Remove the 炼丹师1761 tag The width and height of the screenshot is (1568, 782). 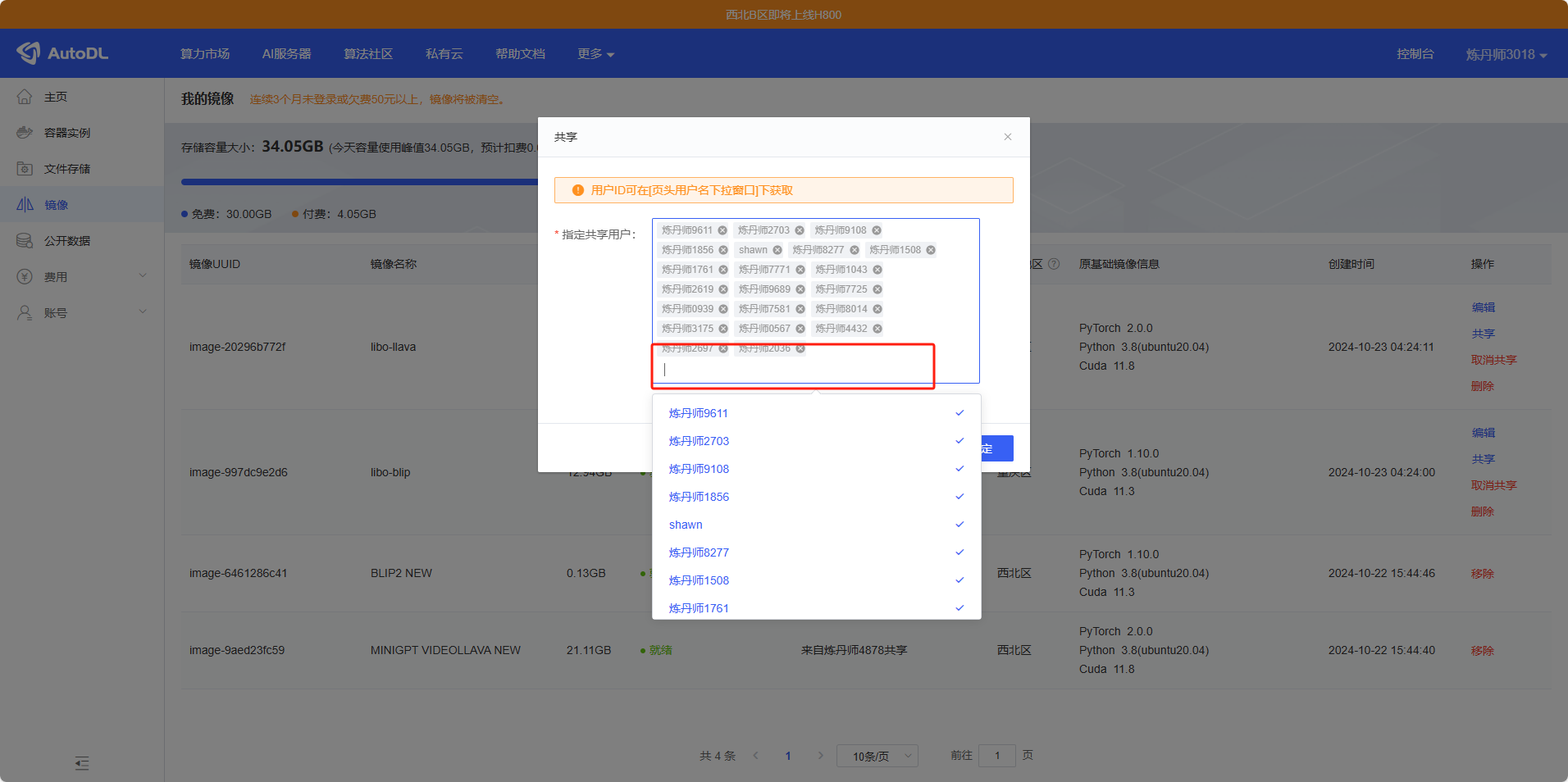(x=723, y=270)
